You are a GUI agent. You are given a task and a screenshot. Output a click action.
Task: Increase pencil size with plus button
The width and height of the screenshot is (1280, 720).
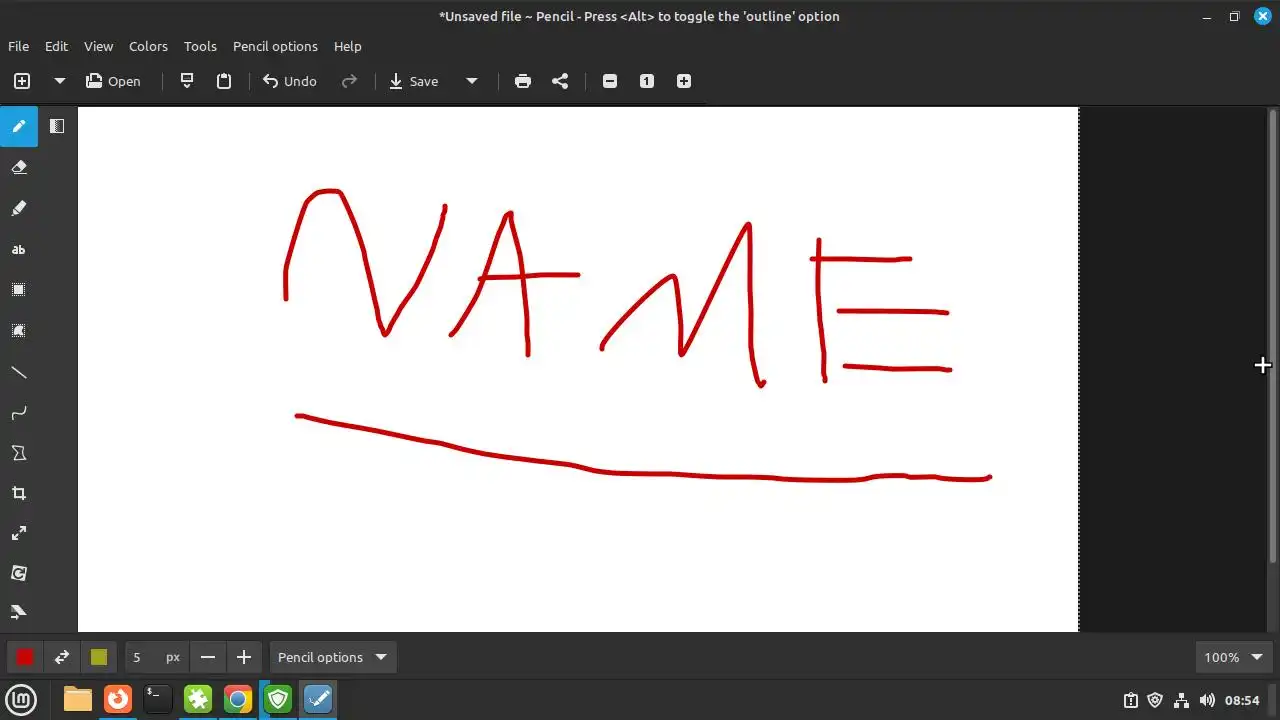tap(244, 657)
